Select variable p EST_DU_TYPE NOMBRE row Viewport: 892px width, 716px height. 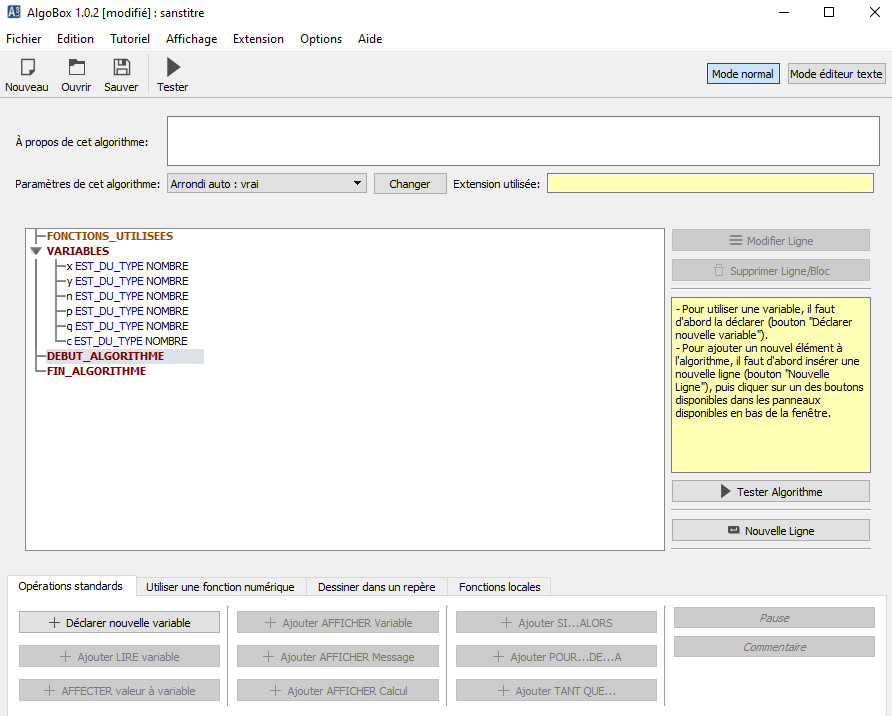[x=127, y=311]
